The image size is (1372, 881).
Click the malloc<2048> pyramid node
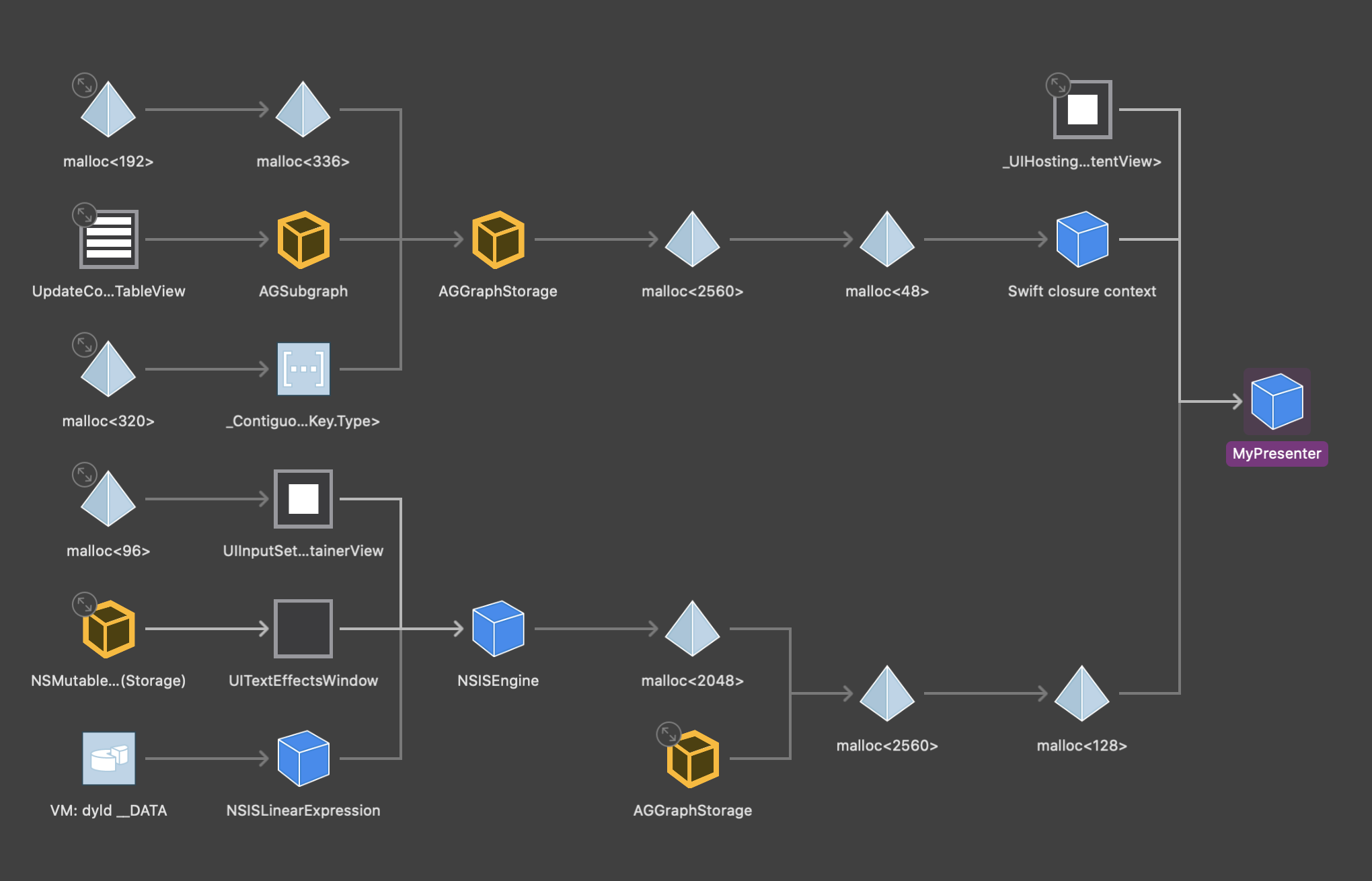693,628
